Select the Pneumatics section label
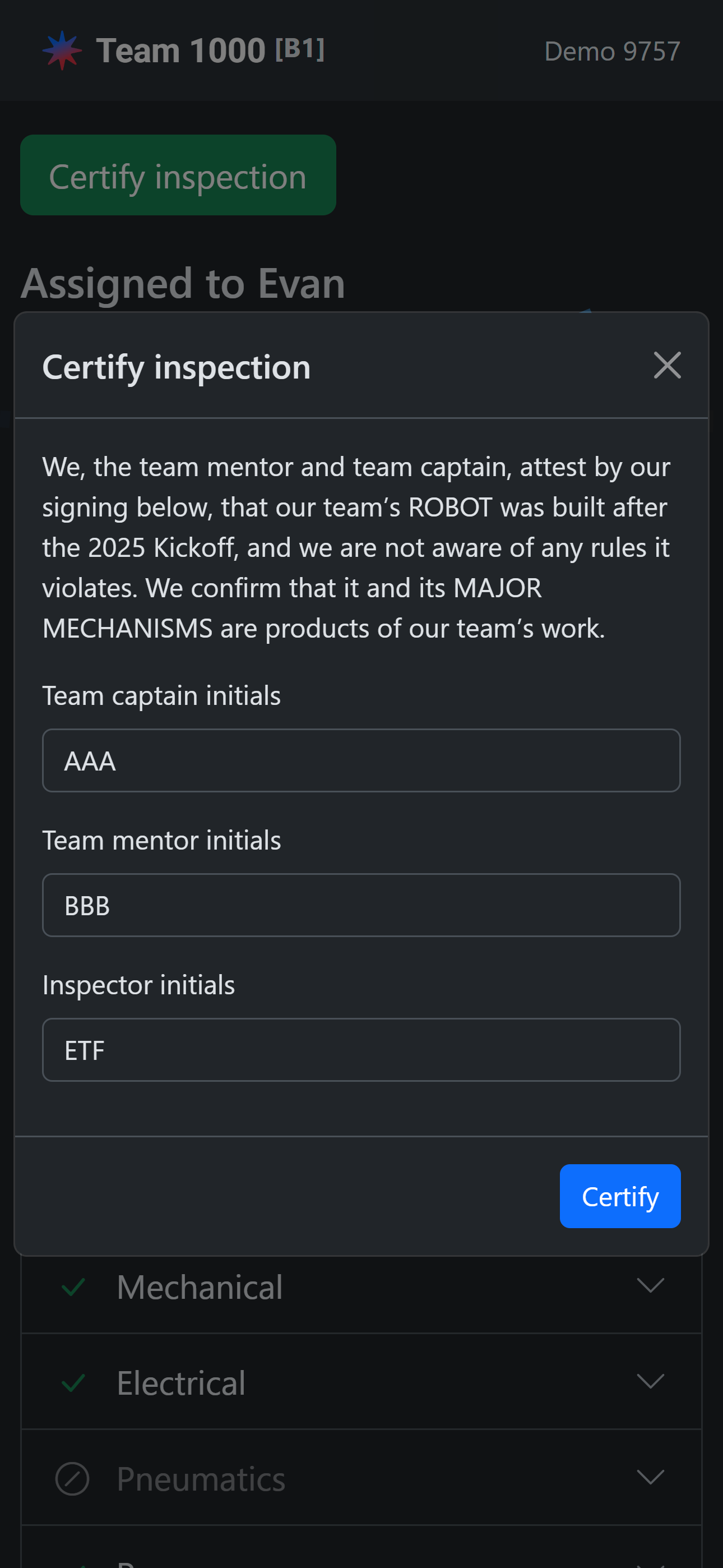Image resolution: width=723 pixels, height=1568 pixels. pos(201,1479)
